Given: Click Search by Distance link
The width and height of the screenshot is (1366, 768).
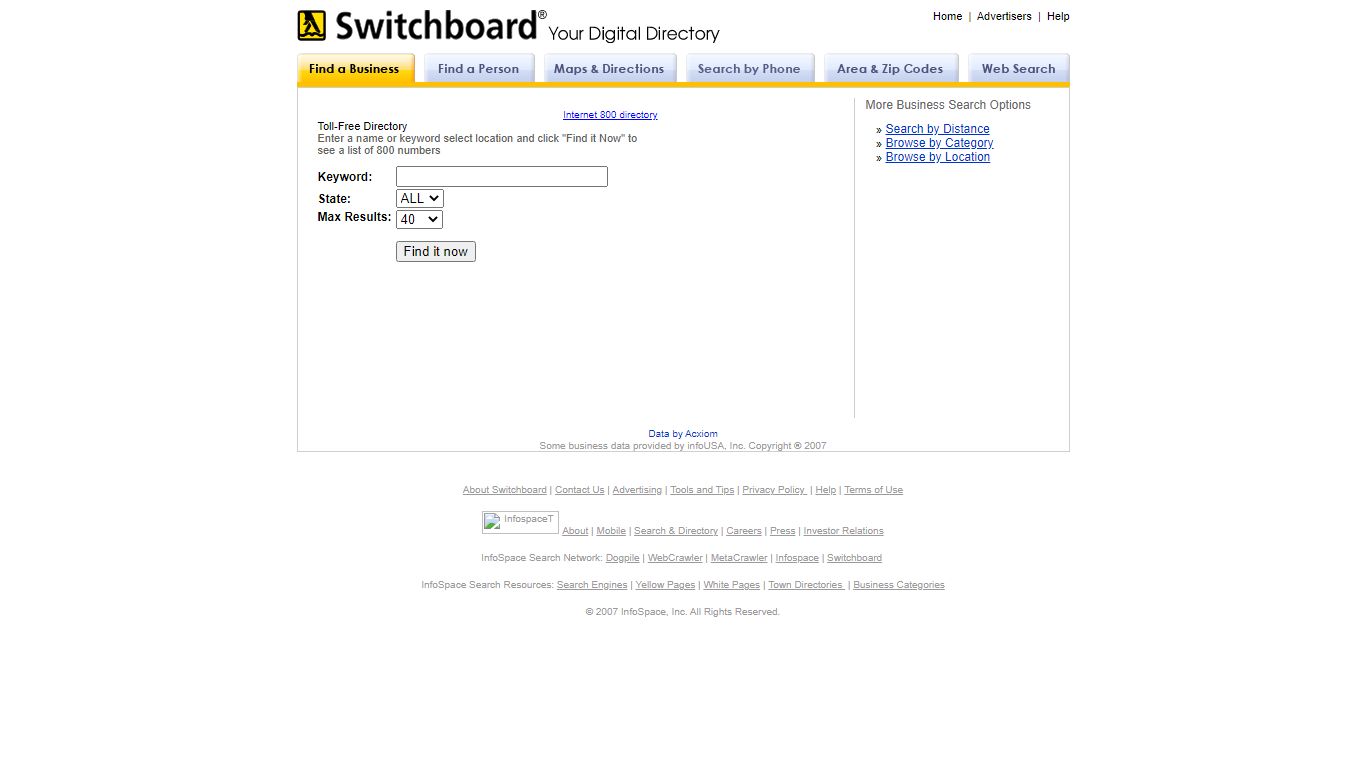Looking at the screenshot, I should [937, 128].
